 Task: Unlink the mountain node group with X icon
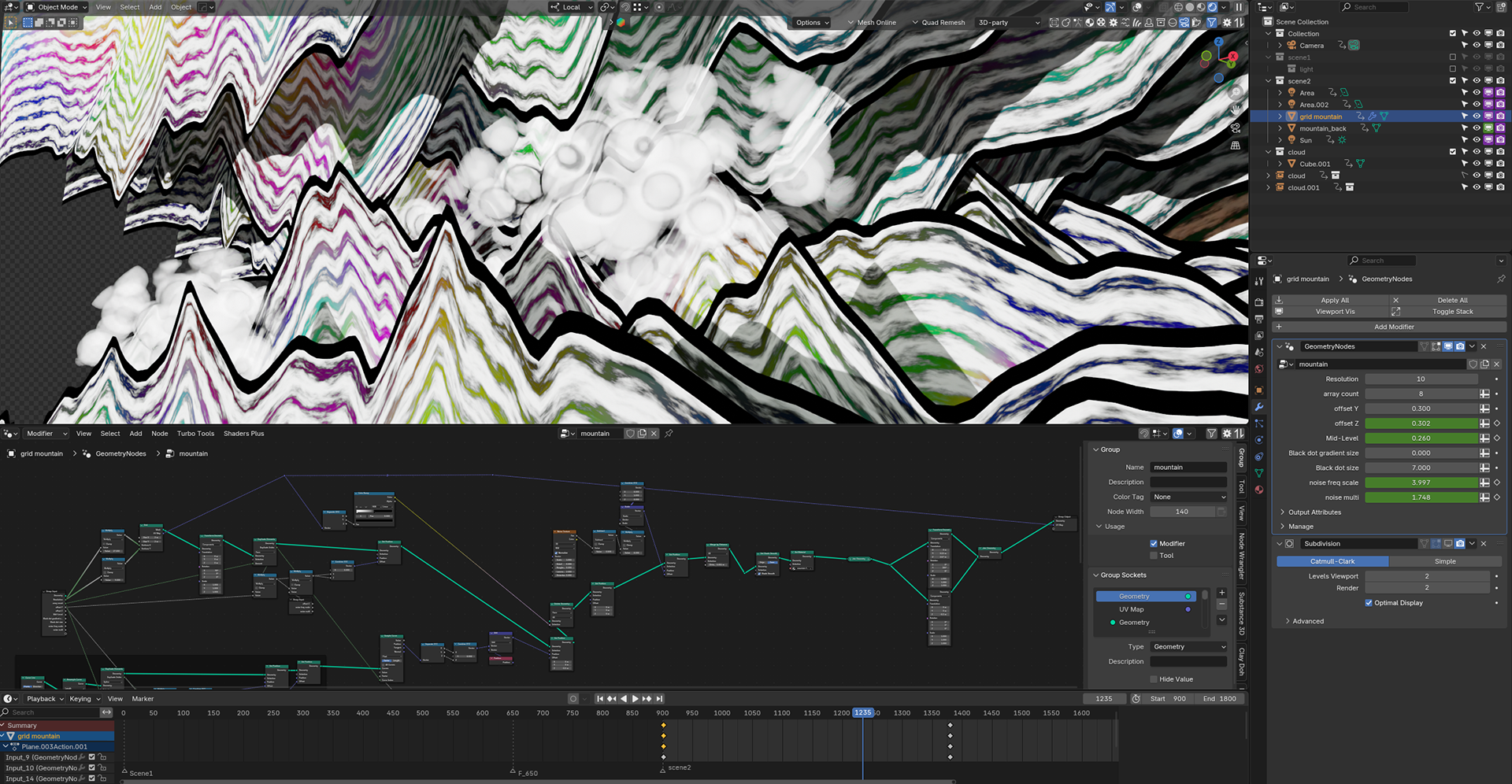pyautogui.click(x=1496, y=364)
